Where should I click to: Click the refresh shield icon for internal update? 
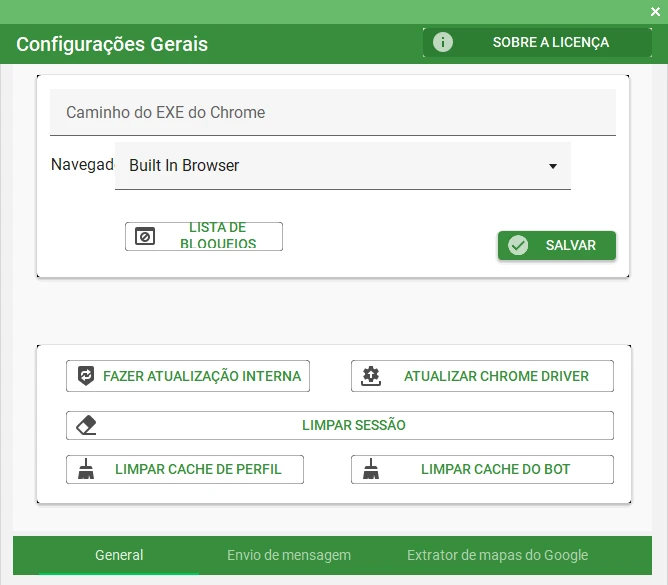pos(86,376)
